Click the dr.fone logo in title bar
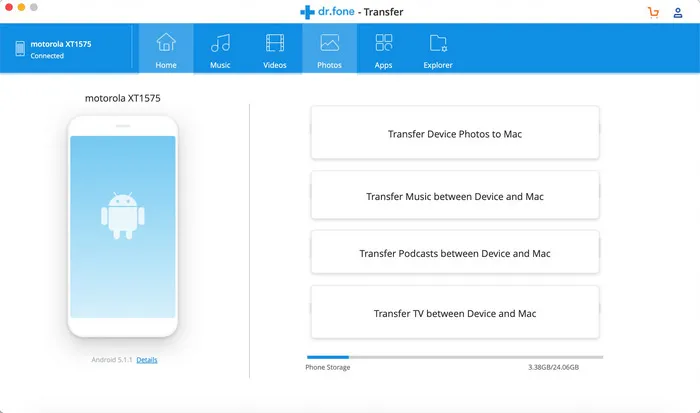The image size is (700, 413). (327, 12)
